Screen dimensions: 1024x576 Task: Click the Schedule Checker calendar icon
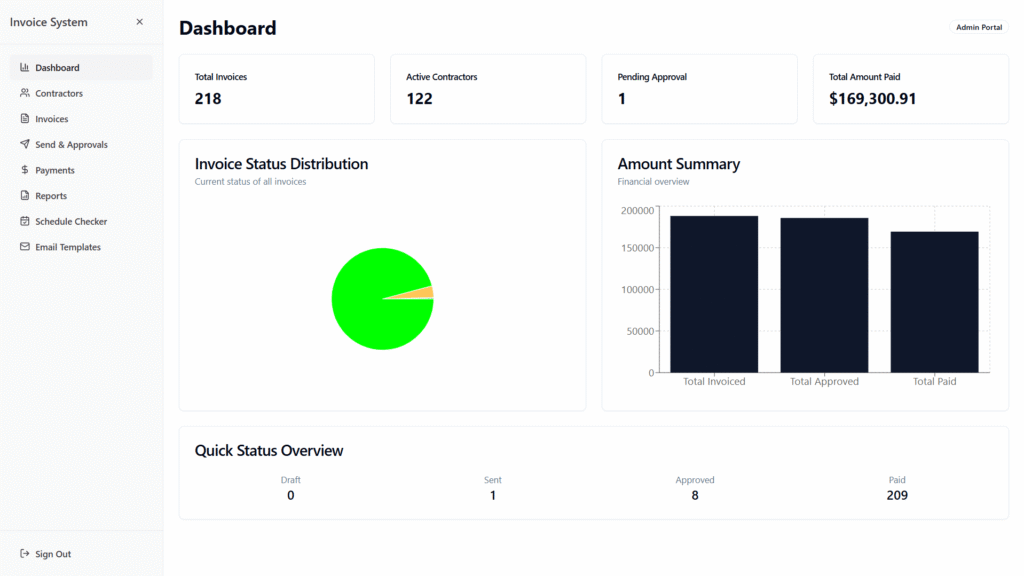click(25, 221)
